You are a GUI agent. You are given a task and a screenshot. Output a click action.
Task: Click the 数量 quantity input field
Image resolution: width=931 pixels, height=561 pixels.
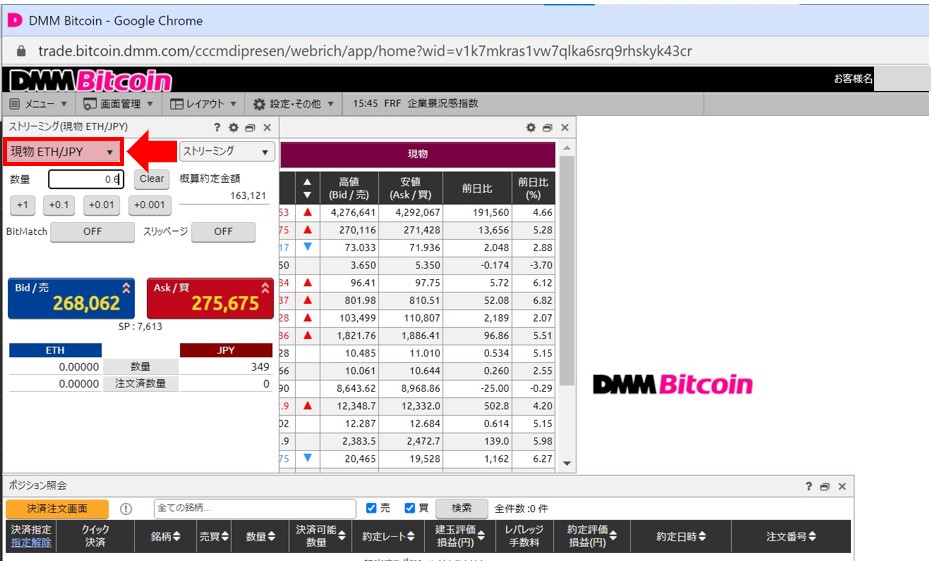[x=86, y=179]
